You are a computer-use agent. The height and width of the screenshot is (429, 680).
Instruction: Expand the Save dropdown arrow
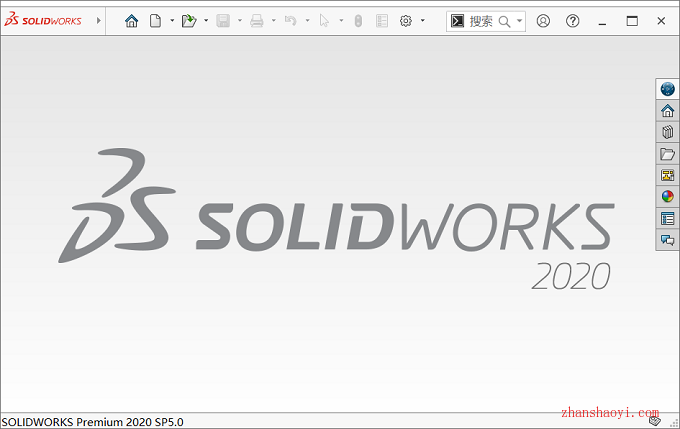tap(240, 20)
